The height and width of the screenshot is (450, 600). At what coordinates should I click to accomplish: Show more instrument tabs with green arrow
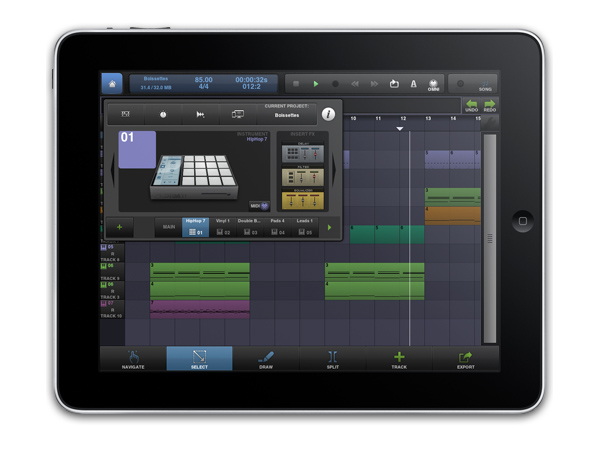pos(329,228)
